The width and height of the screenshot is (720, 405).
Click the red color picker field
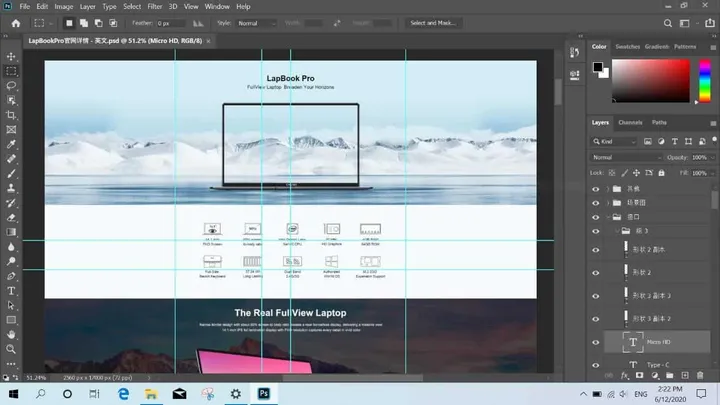pos(650,80)
